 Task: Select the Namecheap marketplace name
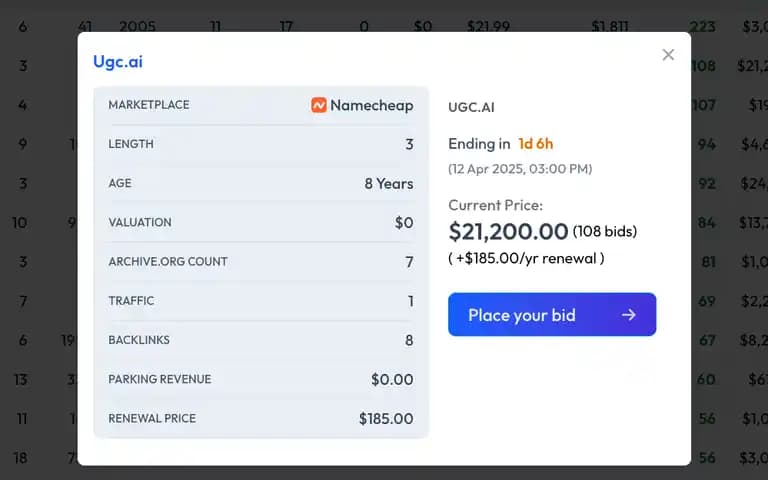coord(372,105)
